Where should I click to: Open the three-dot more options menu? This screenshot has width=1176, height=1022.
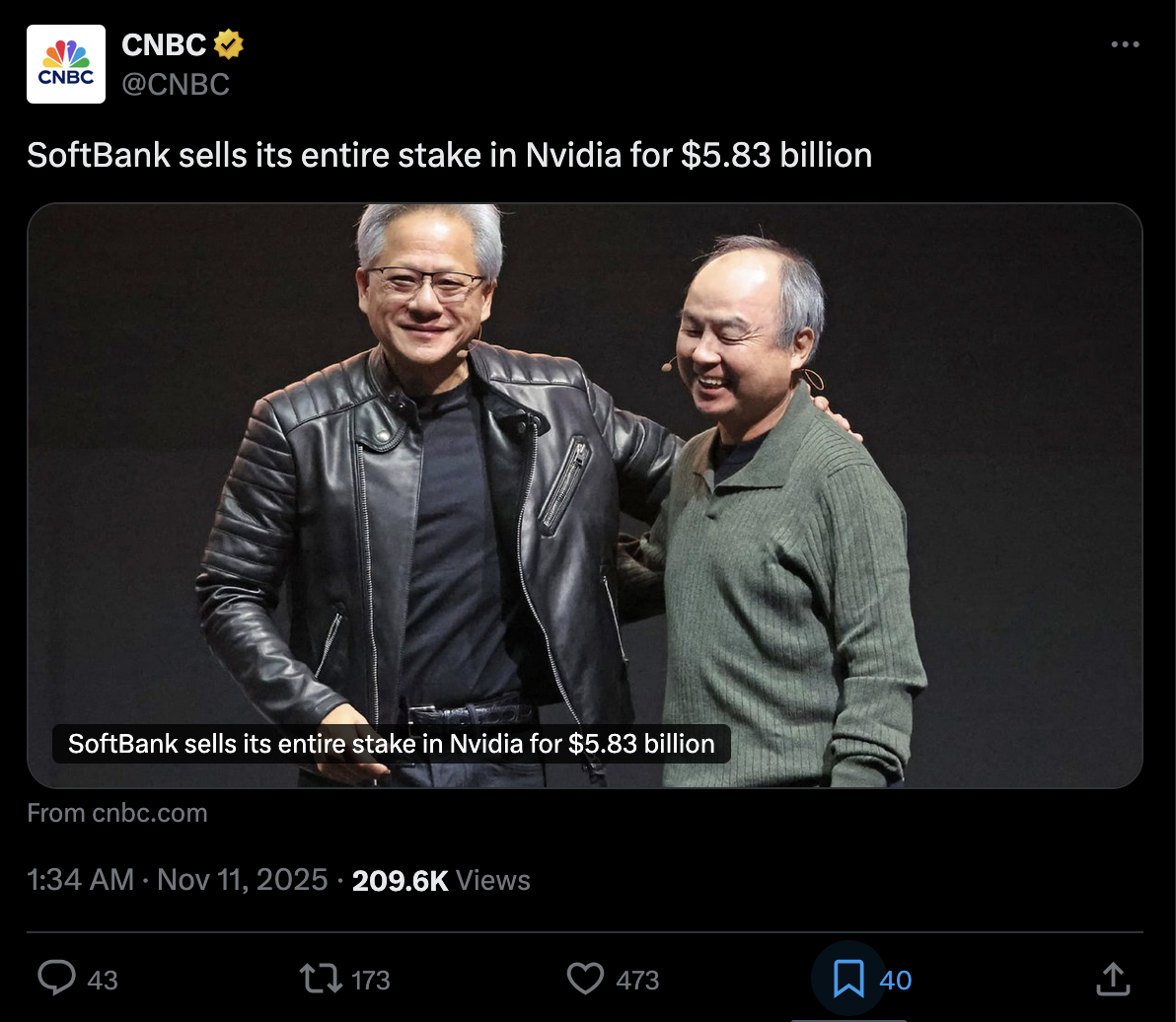pos(1125,45)
